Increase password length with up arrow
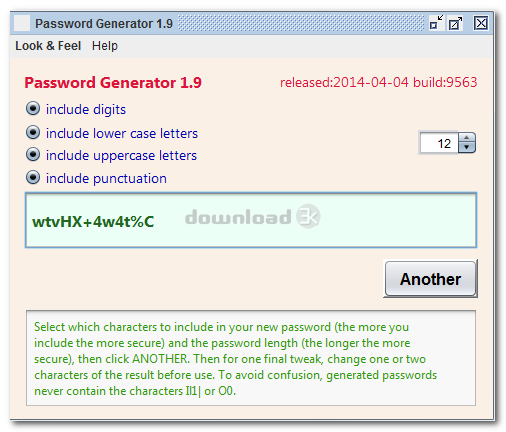 [467, 138]
